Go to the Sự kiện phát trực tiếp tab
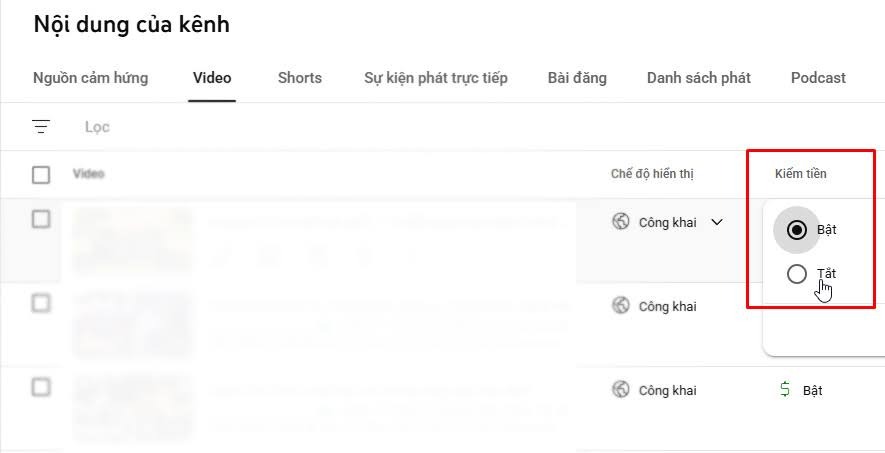885x453 pixels. tap(436, 78)
